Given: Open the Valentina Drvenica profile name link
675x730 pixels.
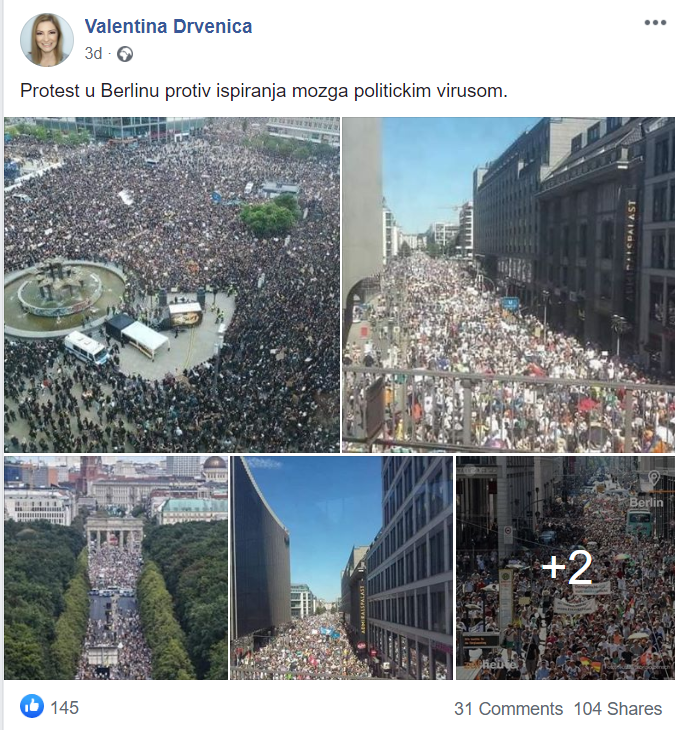Looking at the screenshot, I should point(169,26).
